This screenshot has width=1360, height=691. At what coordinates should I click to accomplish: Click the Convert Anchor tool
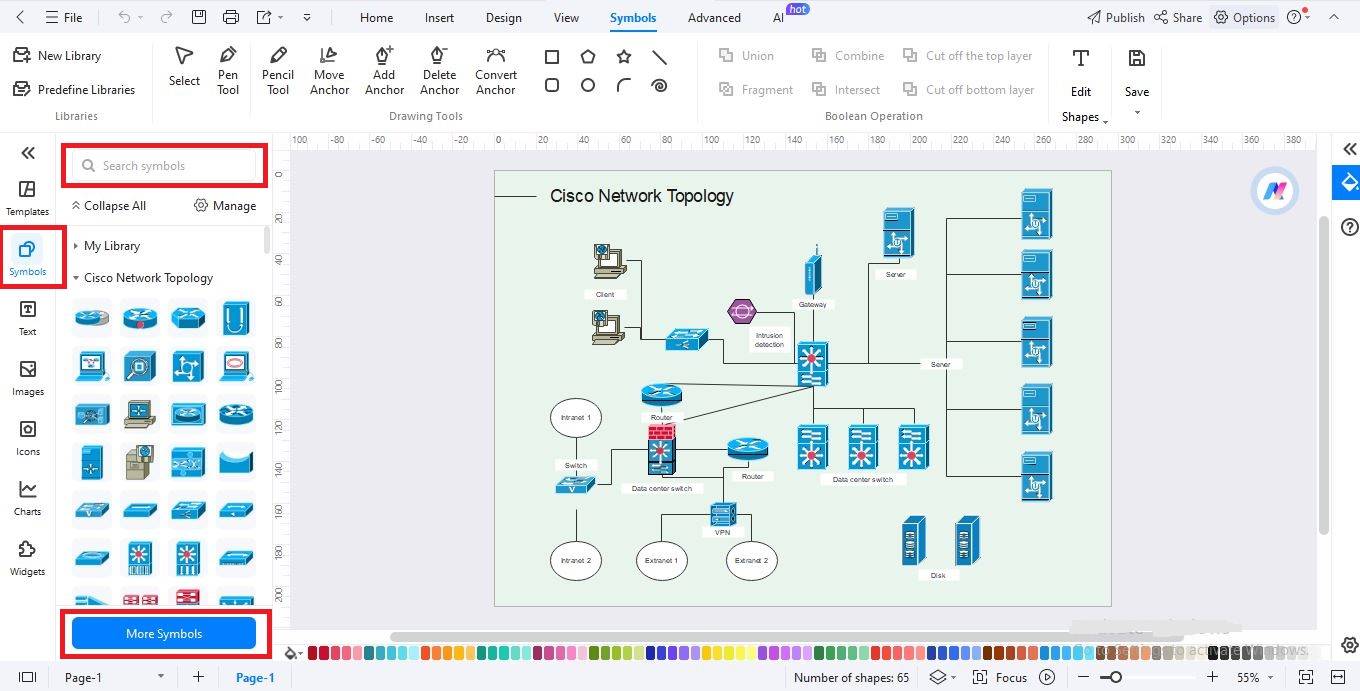pyautogui.click(x=496, y=70)
